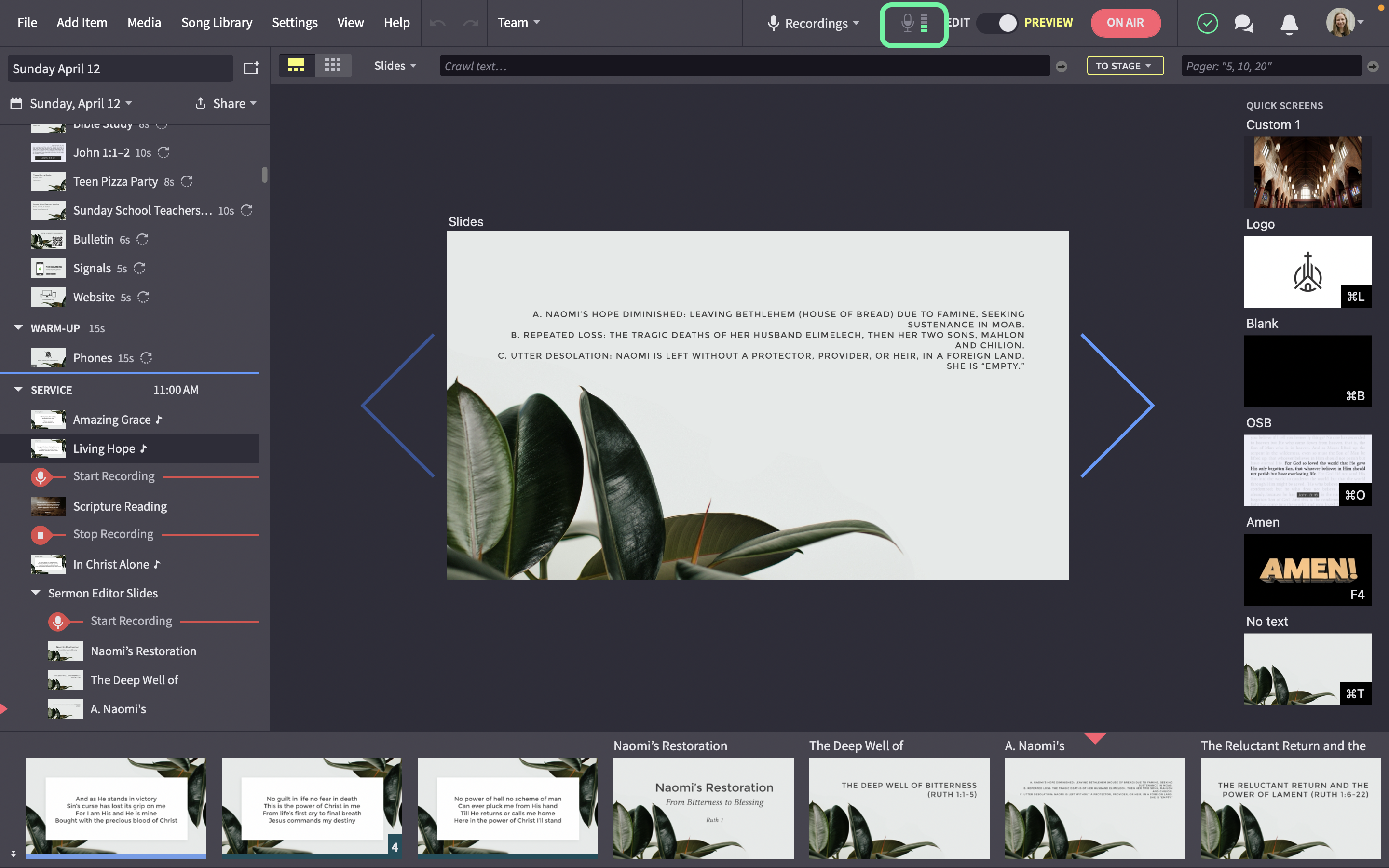Open the Help menu
Screen dimensions: 1389x868
click(396, 22)
